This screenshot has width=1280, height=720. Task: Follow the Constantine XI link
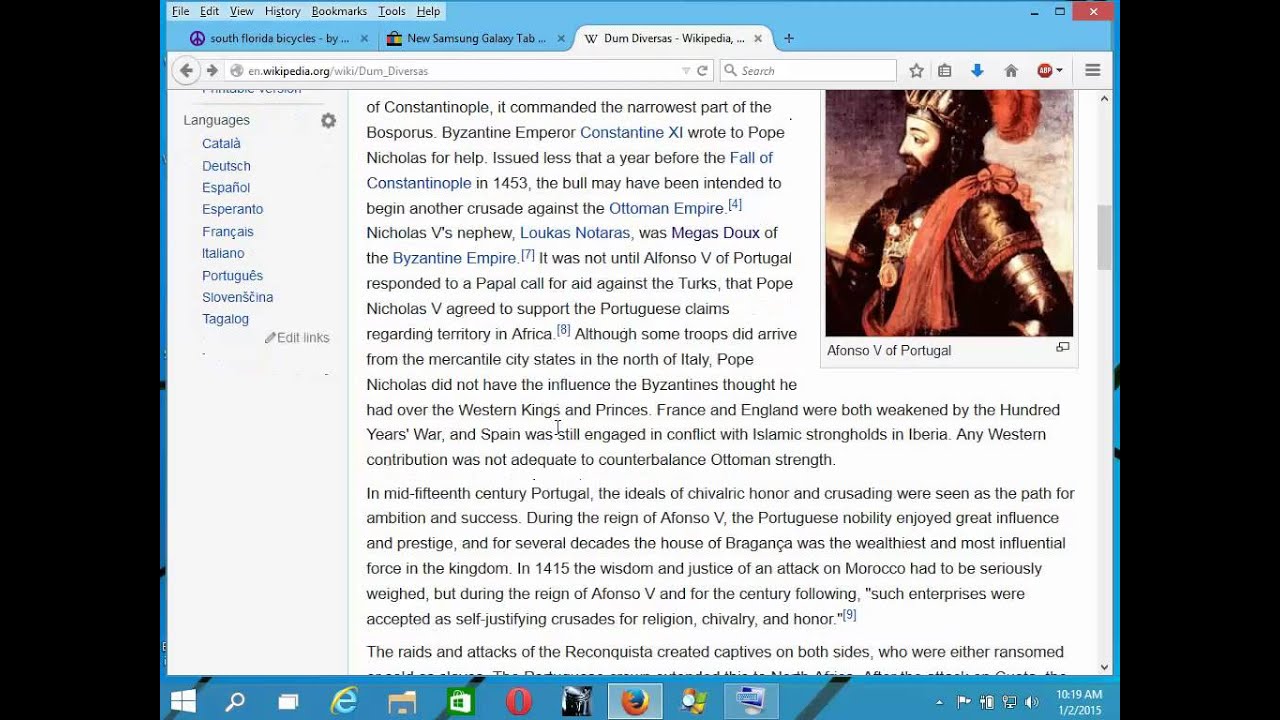(x=631, y=132)
